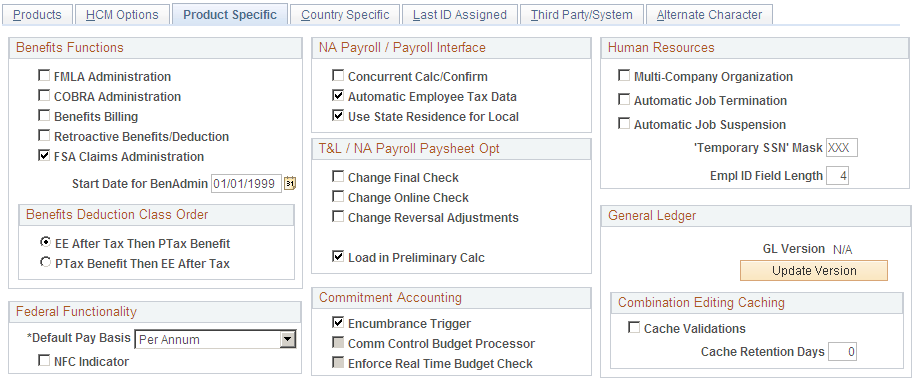Viewport: 920px width, 388px height.
Task: Click the Start Date for BenAdmin field
Action: [246, 184]
